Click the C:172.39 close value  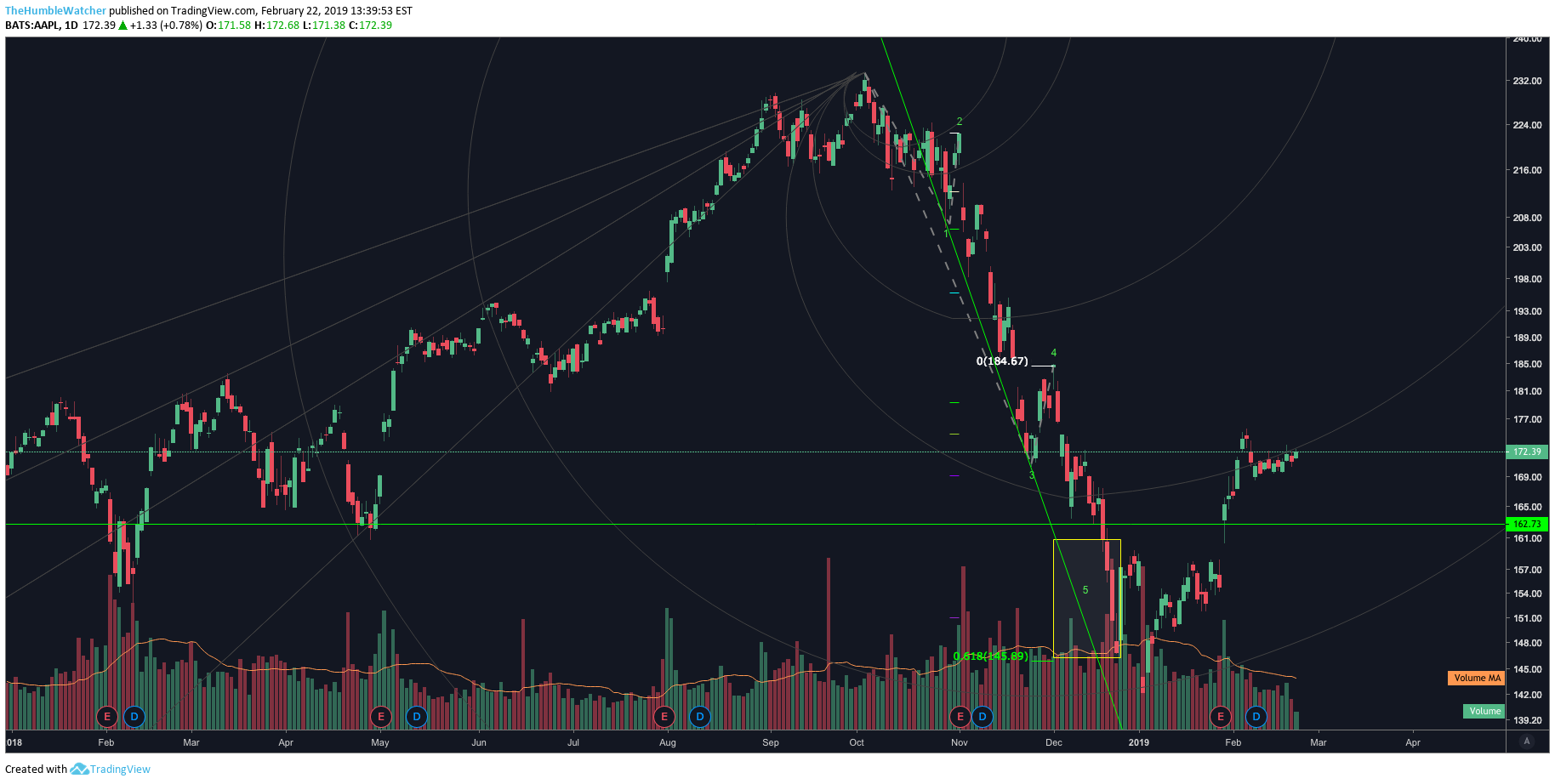371,26
